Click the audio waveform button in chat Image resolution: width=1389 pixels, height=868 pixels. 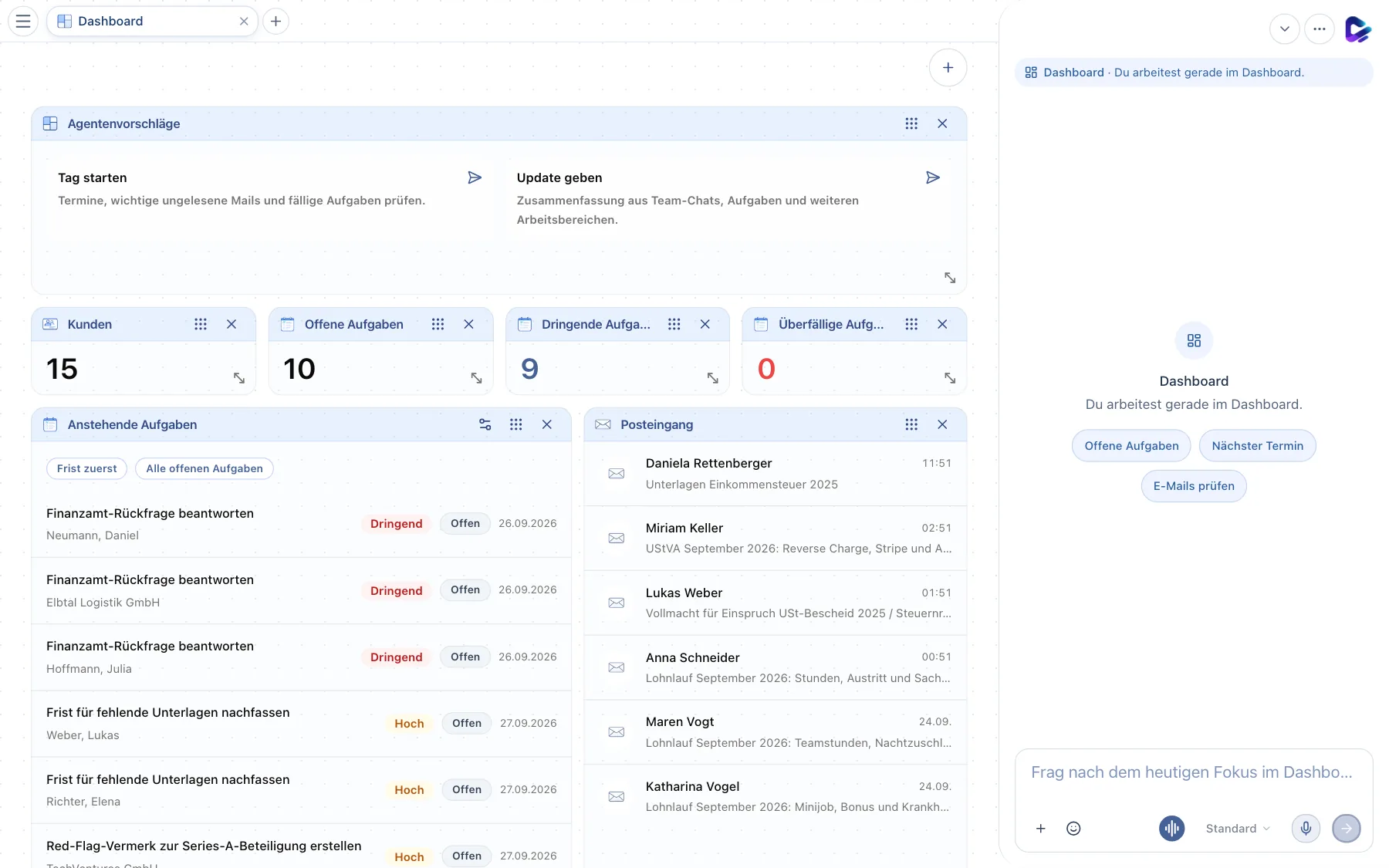tap(1171, 828)
